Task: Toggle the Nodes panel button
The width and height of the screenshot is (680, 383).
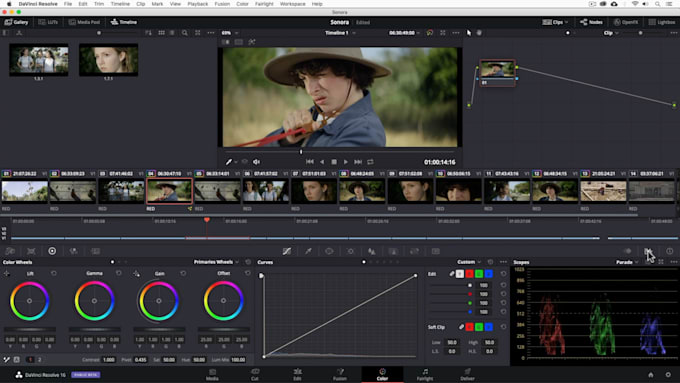Action: (x=592, y=22)
